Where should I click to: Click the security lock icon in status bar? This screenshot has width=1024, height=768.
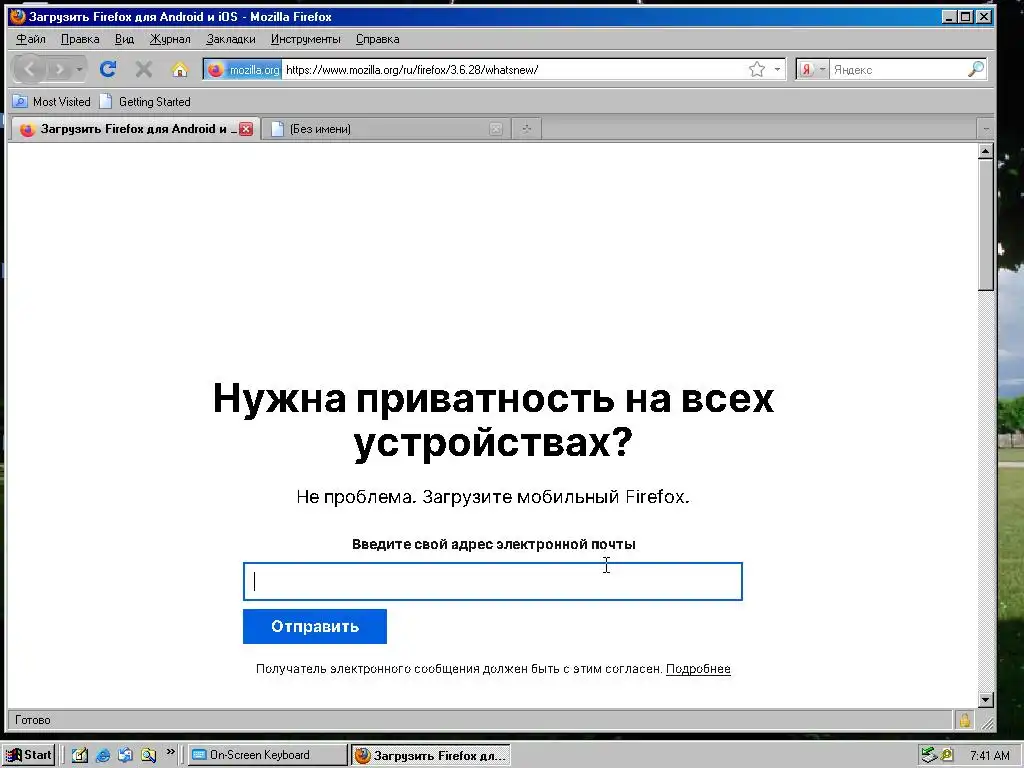click(964, 720)
